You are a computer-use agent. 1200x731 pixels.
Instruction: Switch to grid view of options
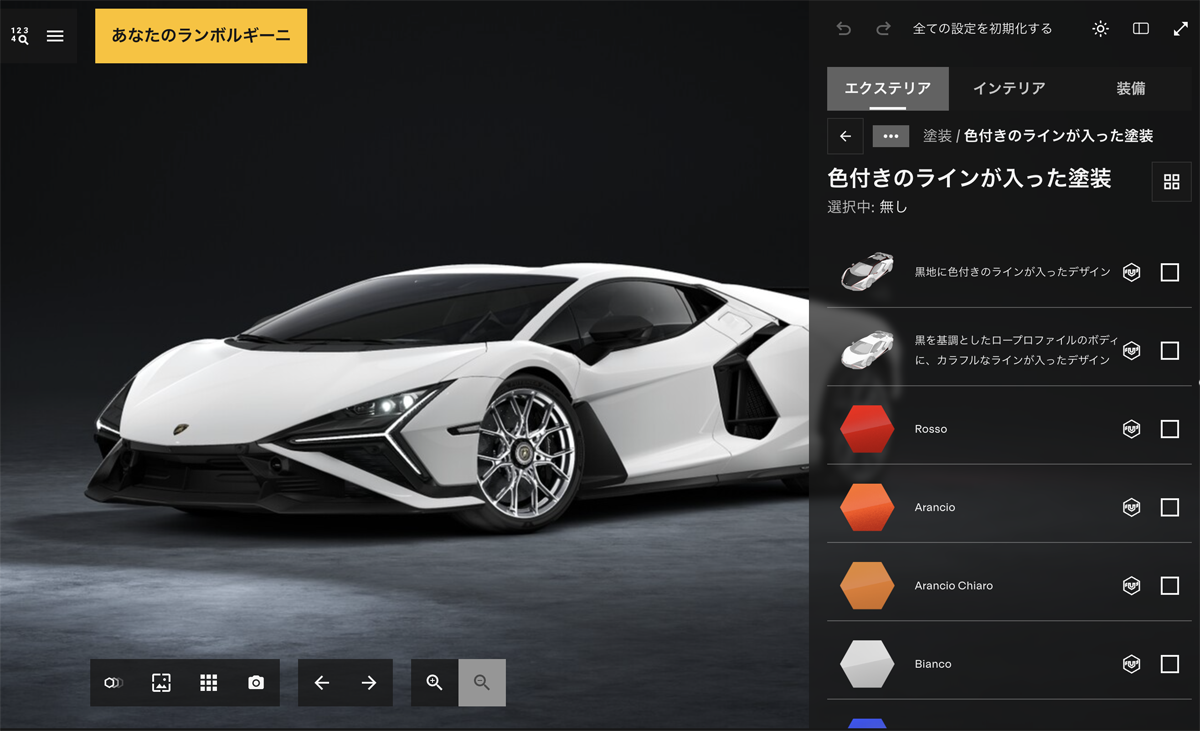point(1172,182)
